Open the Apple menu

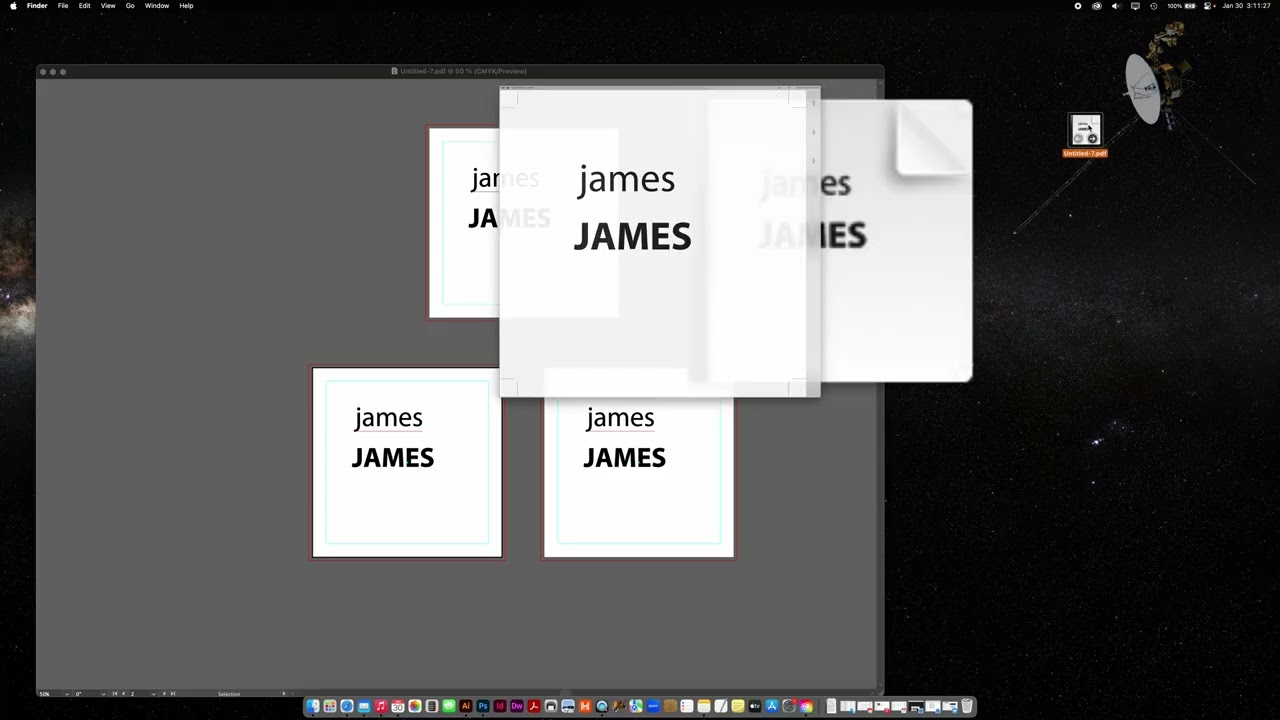[13, 6]
